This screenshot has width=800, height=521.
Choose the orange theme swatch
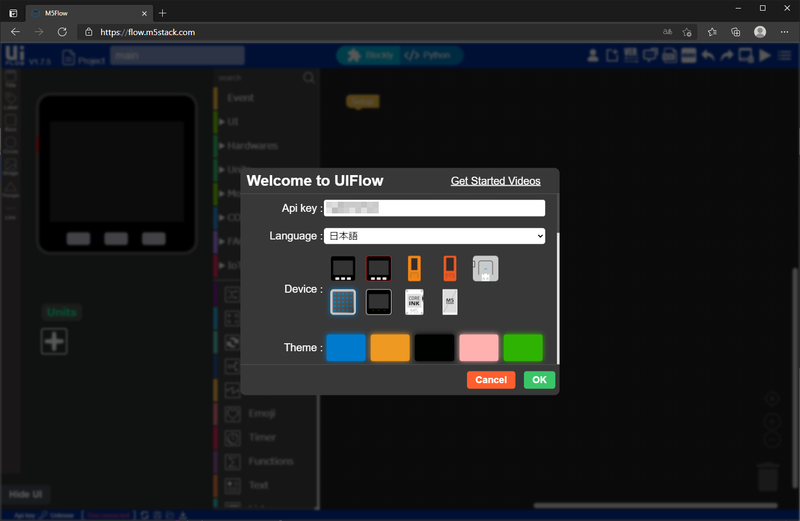point(390,348)
